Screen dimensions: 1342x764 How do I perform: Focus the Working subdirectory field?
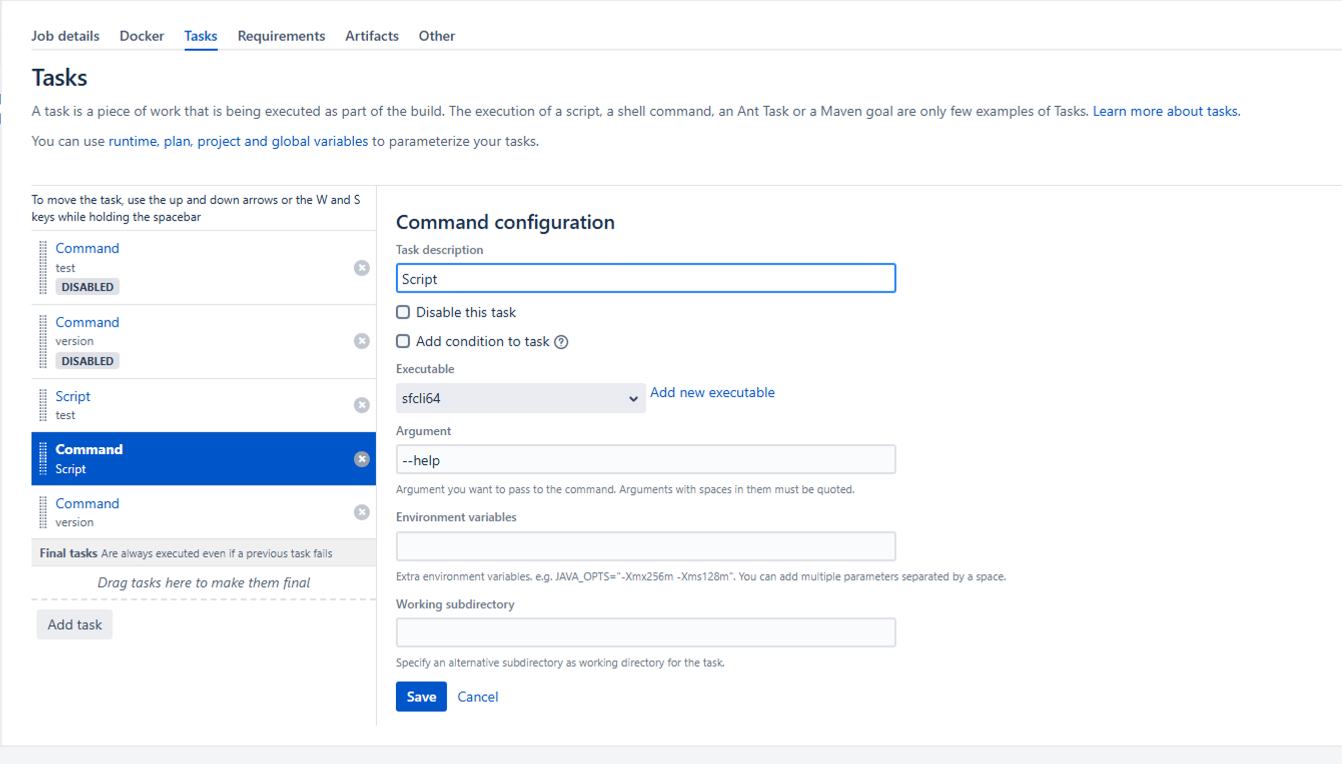pos(645,632)
